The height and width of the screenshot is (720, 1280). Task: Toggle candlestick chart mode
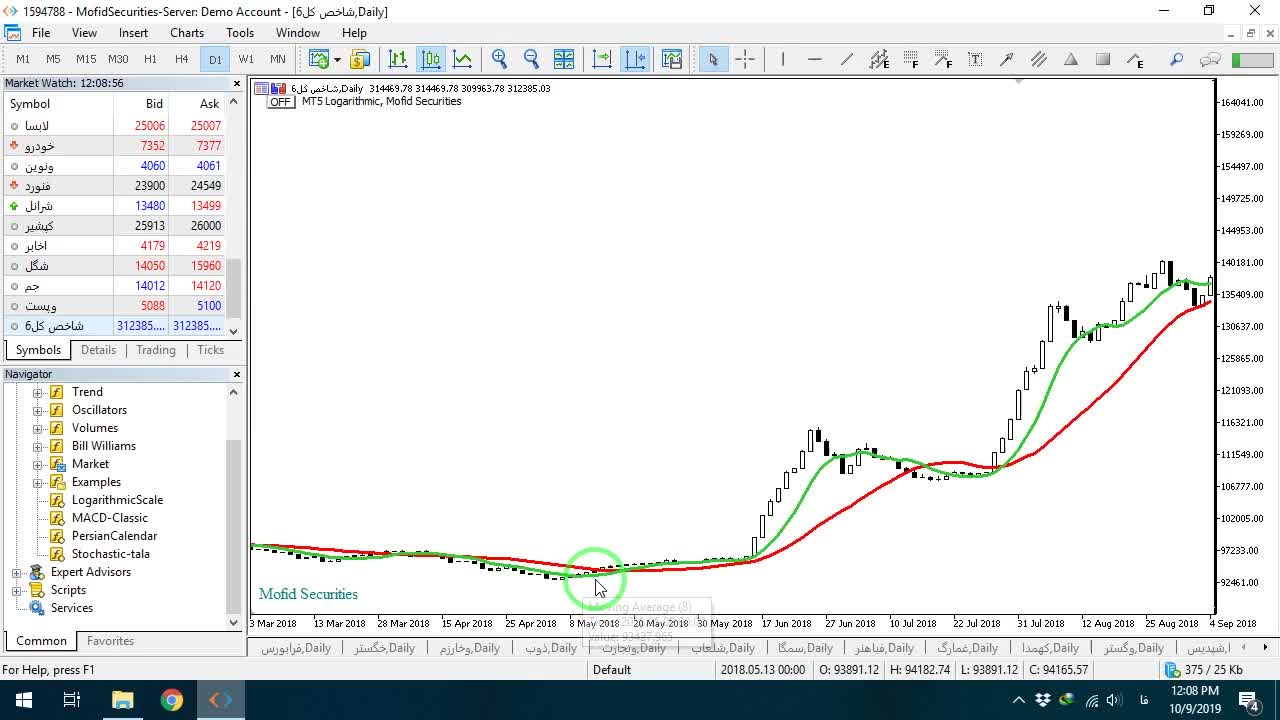coord(430,59)
